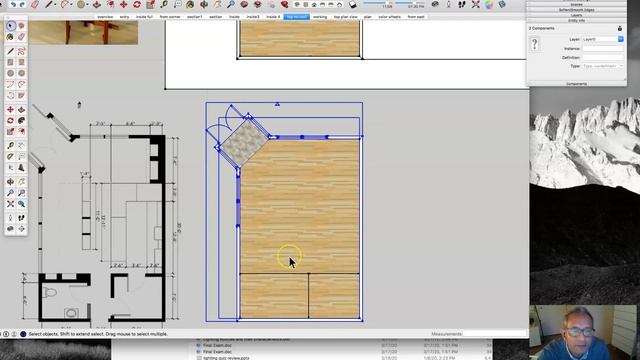The width and height of the screenshot is (640, 360).
Task: Select the Eraser in the top toolbar
Action: coord(35,4)
